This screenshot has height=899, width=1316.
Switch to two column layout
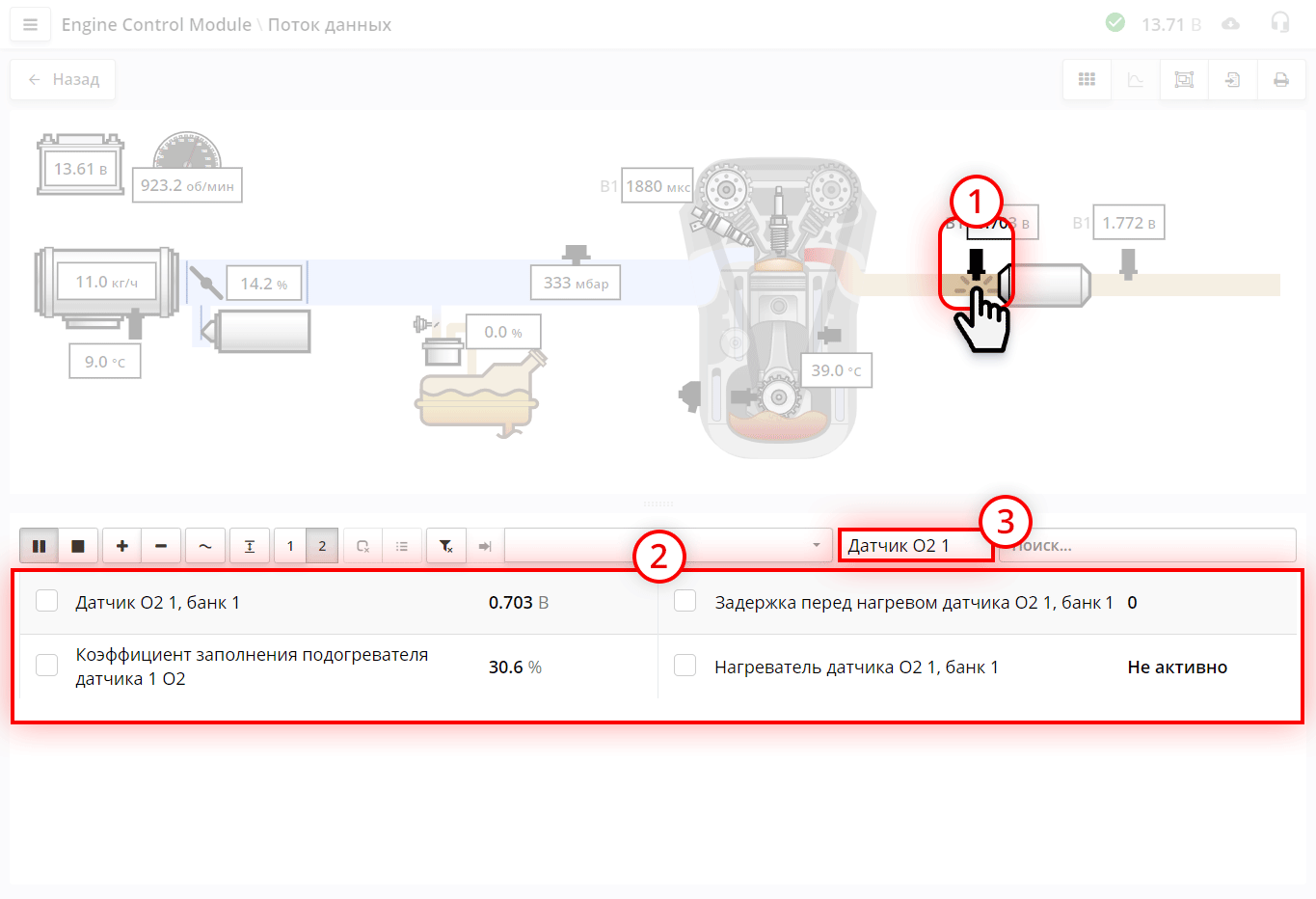click(x=322, y=546)
